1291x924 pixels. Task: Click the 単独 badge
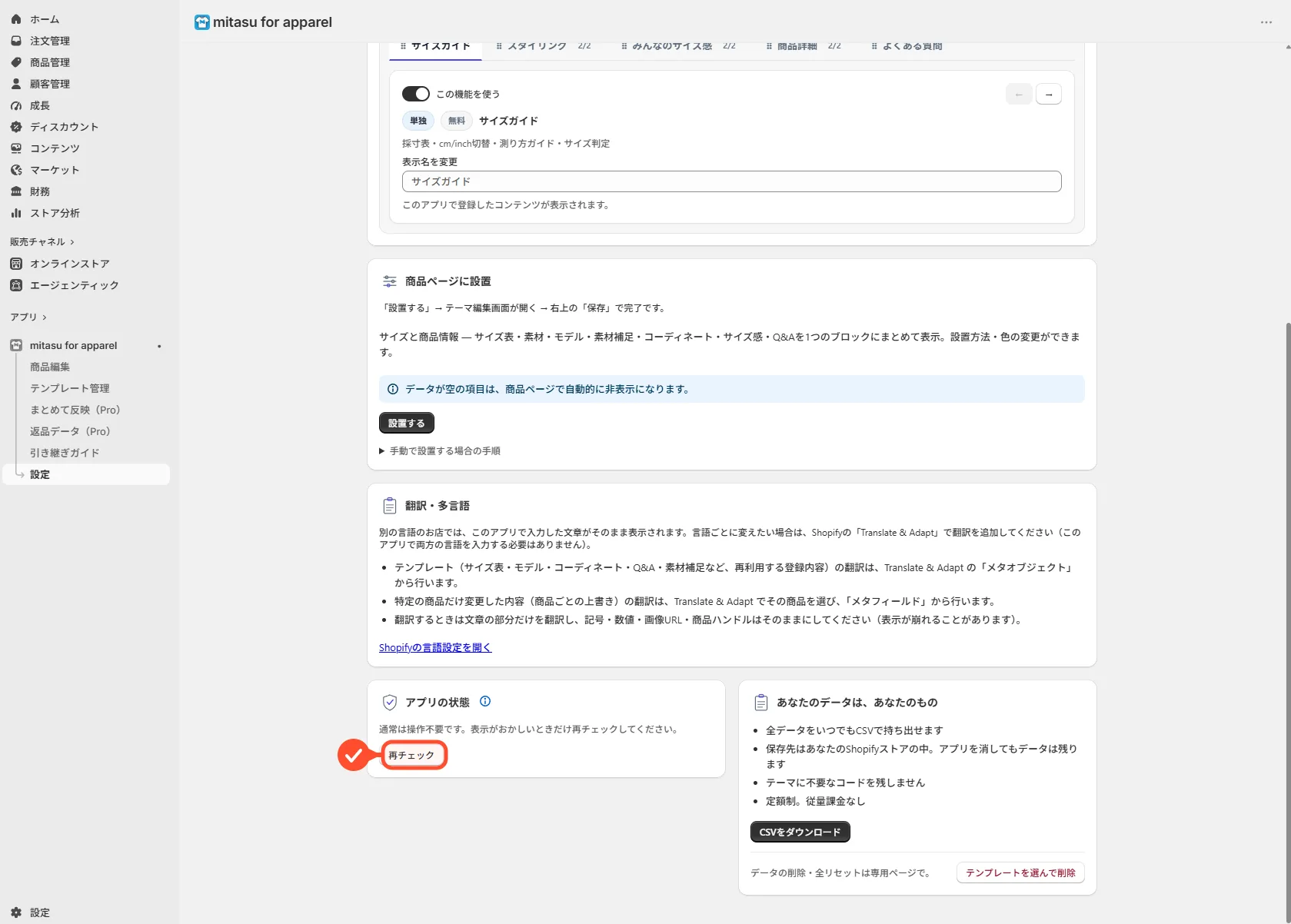(x=418, y=121)
